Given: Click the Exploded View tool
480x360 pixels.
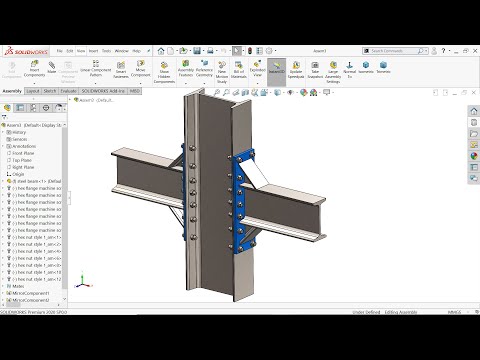Looking at the screenshot, I should pos(257,68).
